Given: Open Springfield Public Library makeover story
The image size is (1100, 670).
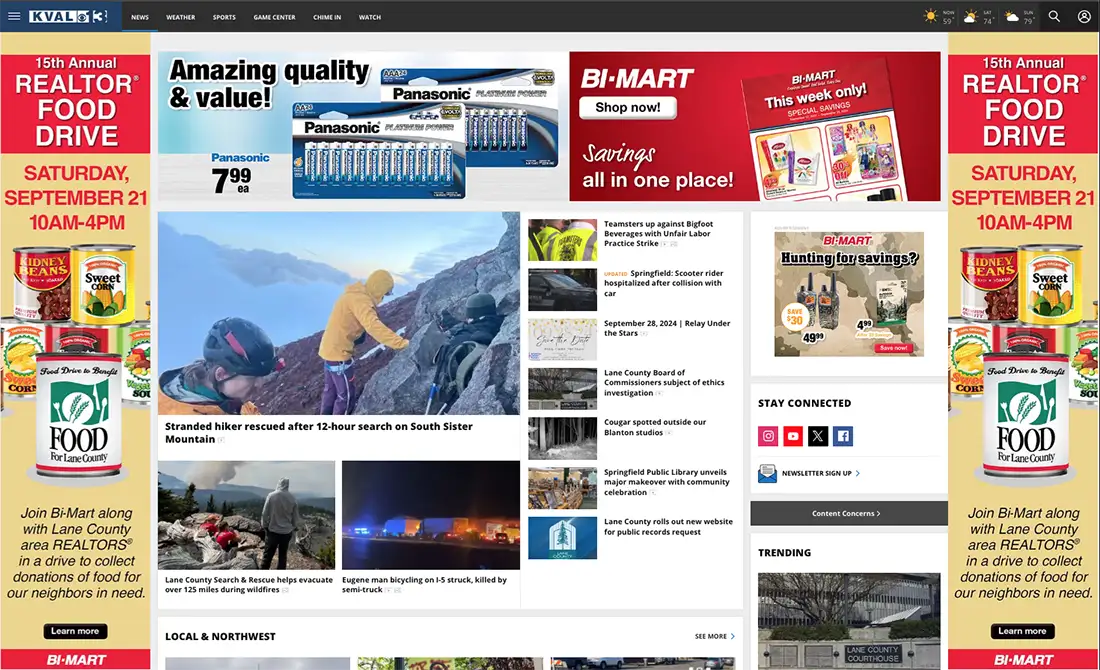Looking at the screenshot, I should point(666,483).
